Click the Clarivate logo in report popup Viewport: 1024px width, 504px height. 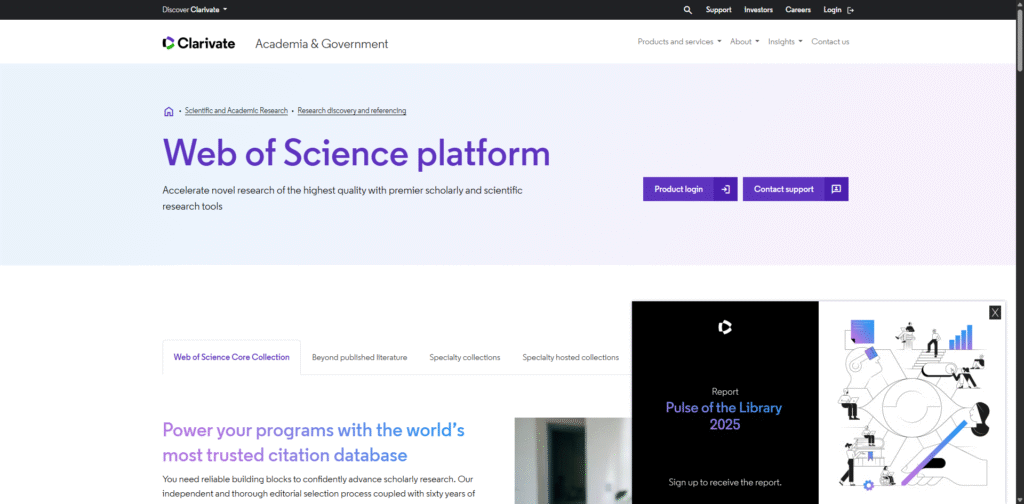coord(725,327)
